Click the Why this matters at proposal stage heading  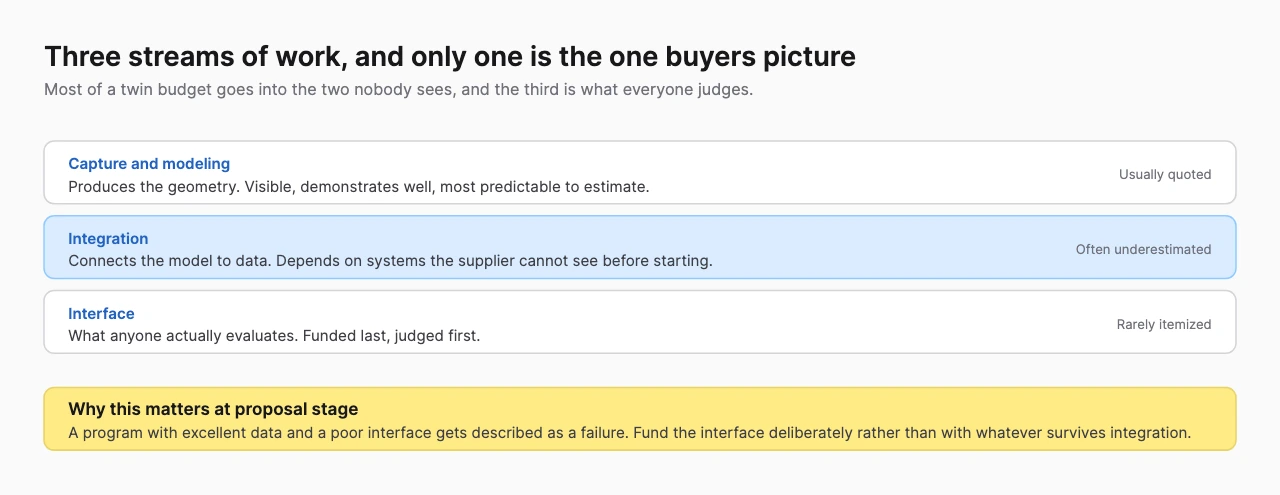(213, 409)
